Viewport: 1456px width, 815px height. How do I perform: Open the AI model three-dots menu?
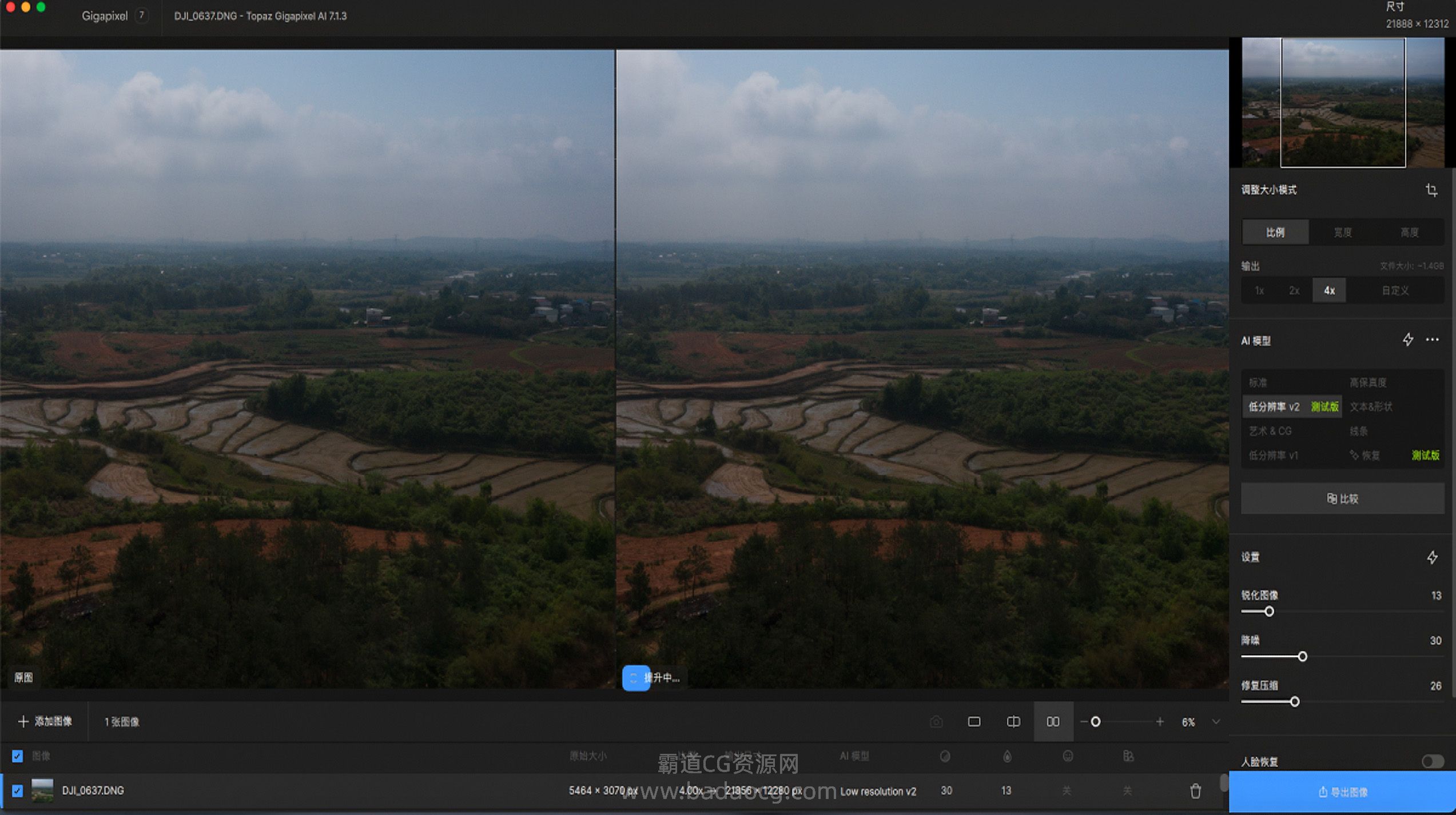pos(1432,340)
